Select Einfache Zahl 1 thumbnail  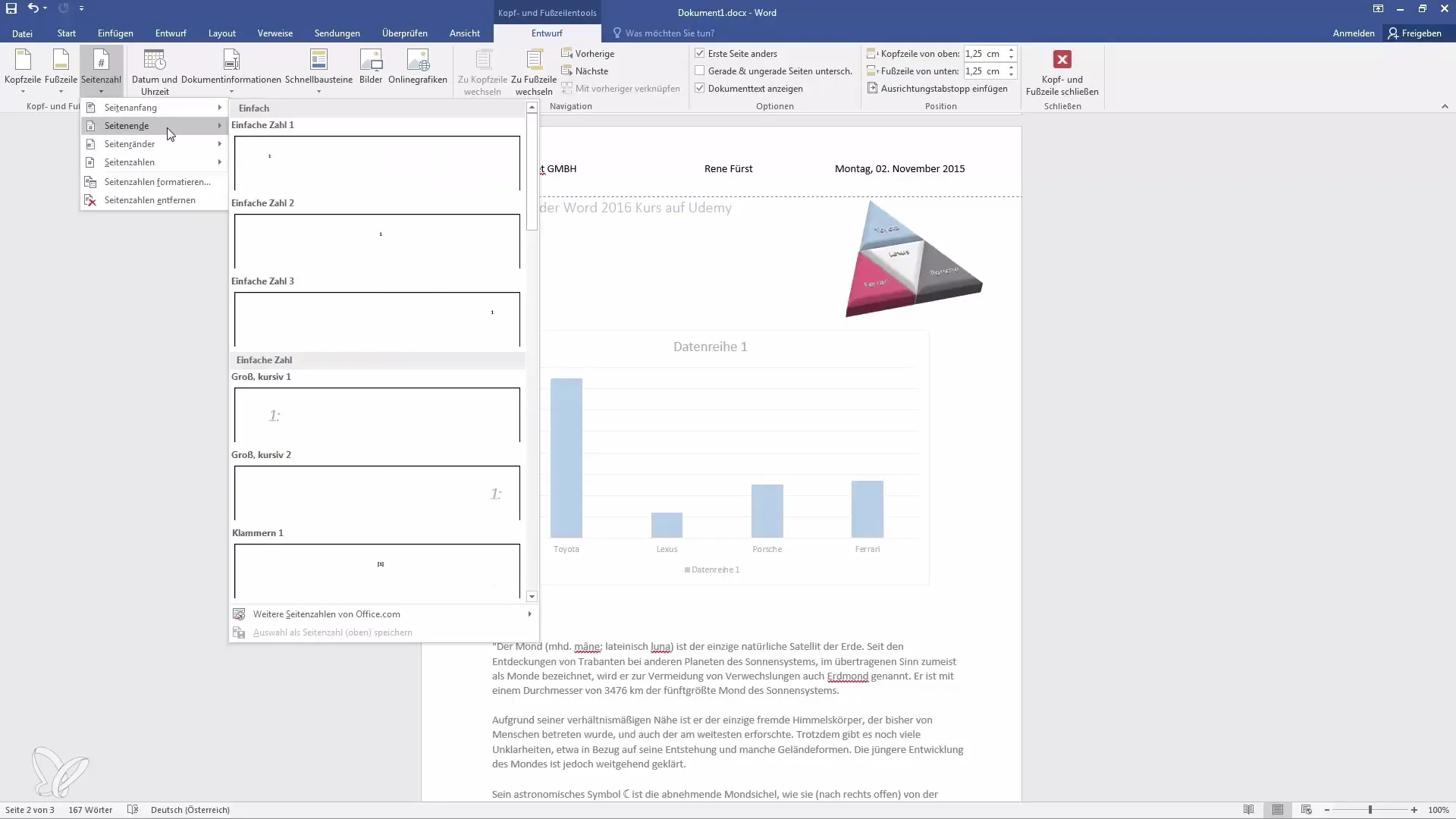[x=377, y=163]
